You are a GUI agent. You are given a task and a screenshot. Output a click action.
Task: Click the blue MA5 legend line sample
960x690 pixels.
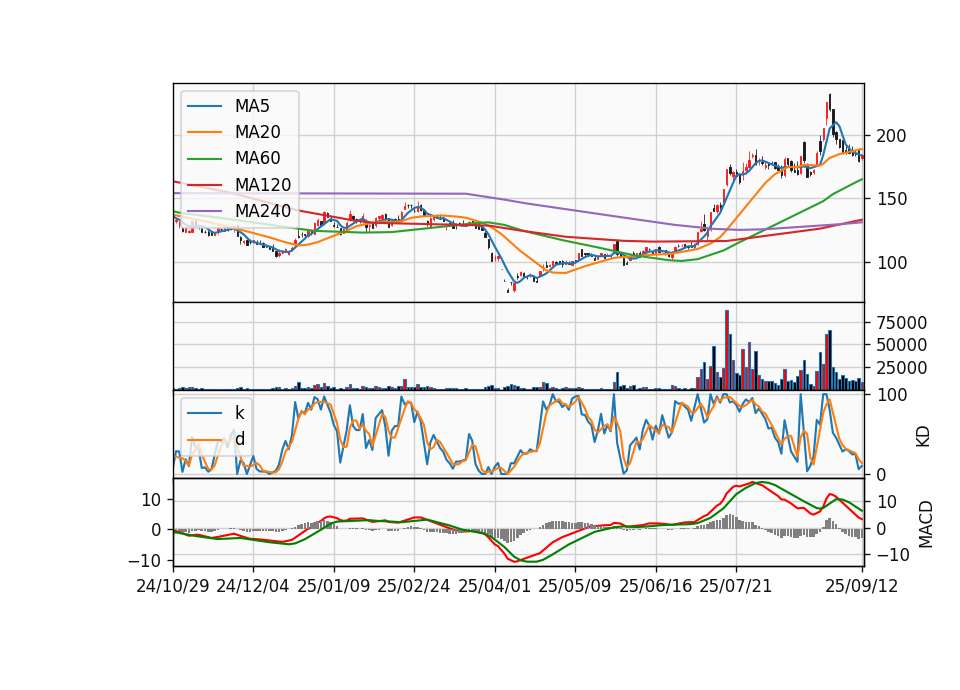point(204,106)
